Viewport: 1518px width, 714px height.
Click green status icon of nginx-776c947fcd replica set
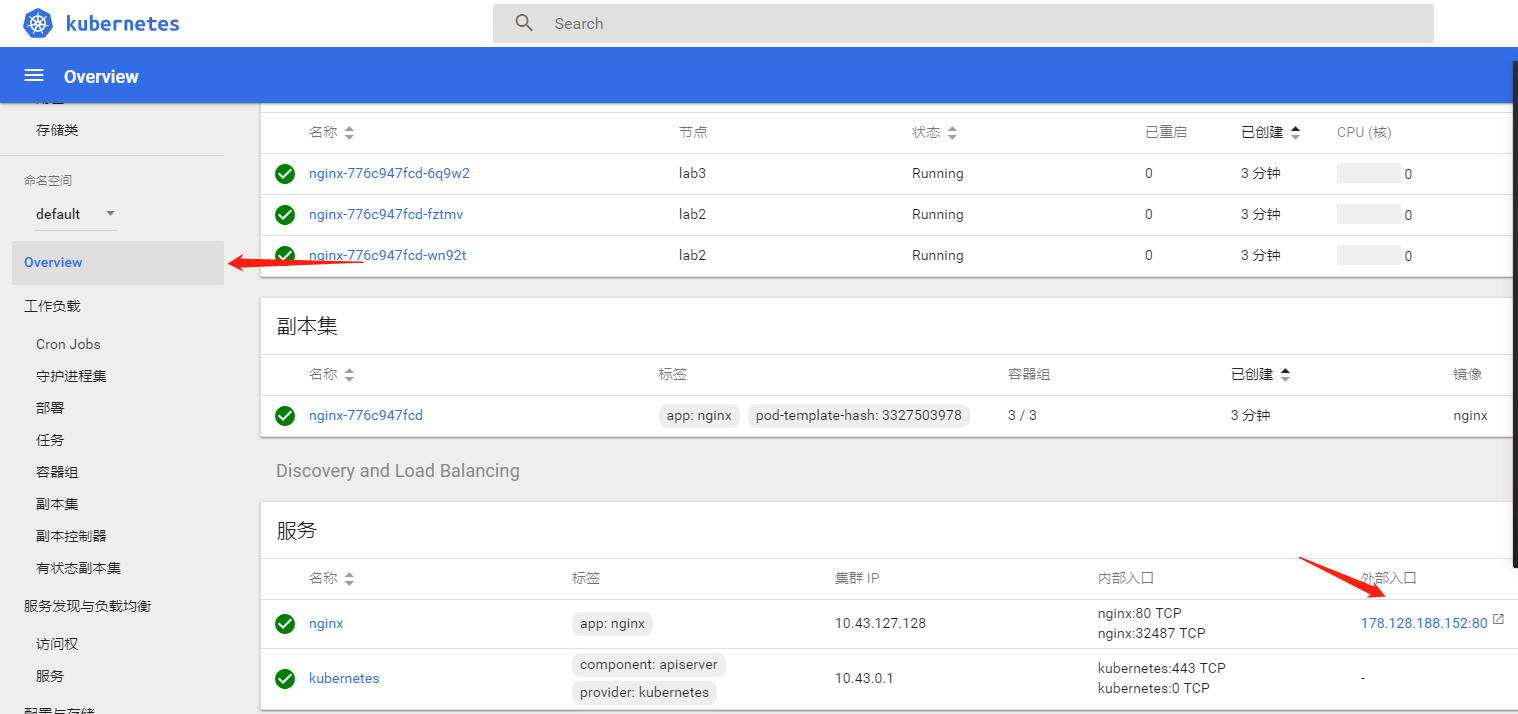(285, 415)
